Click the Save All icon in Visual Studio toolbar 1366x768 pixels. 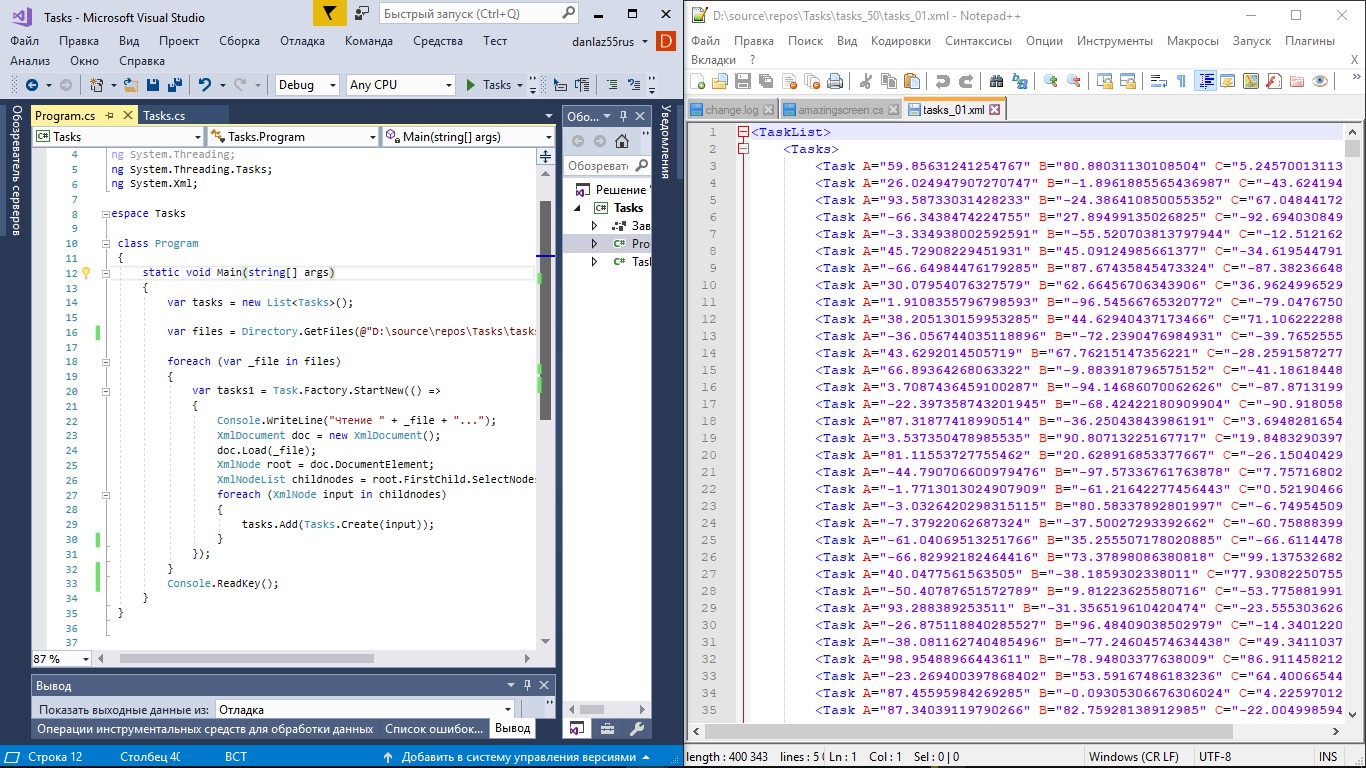click(174, 85)
